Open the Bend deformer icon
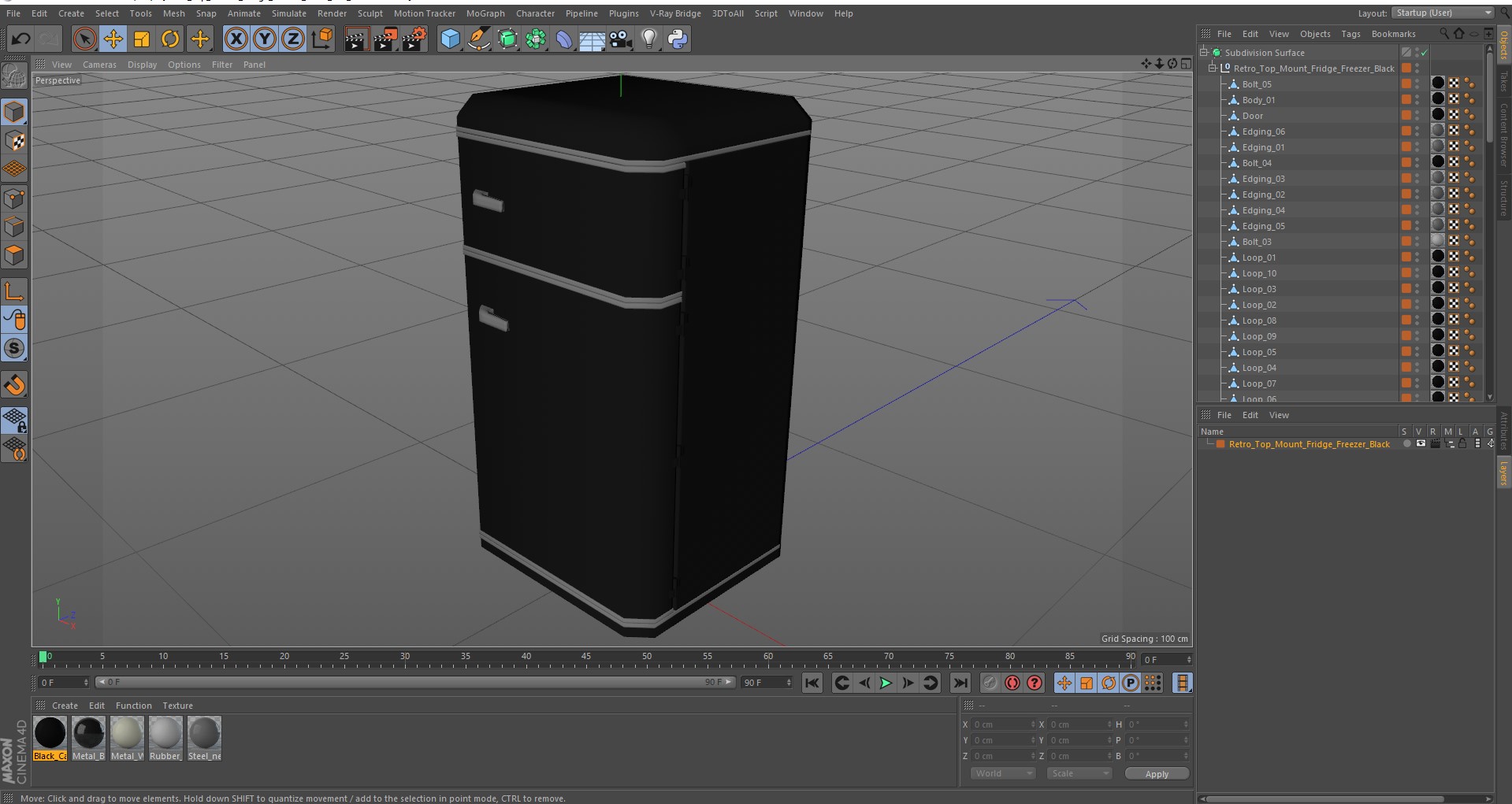Screen dimensions: 1512x804 click(564, 39)
